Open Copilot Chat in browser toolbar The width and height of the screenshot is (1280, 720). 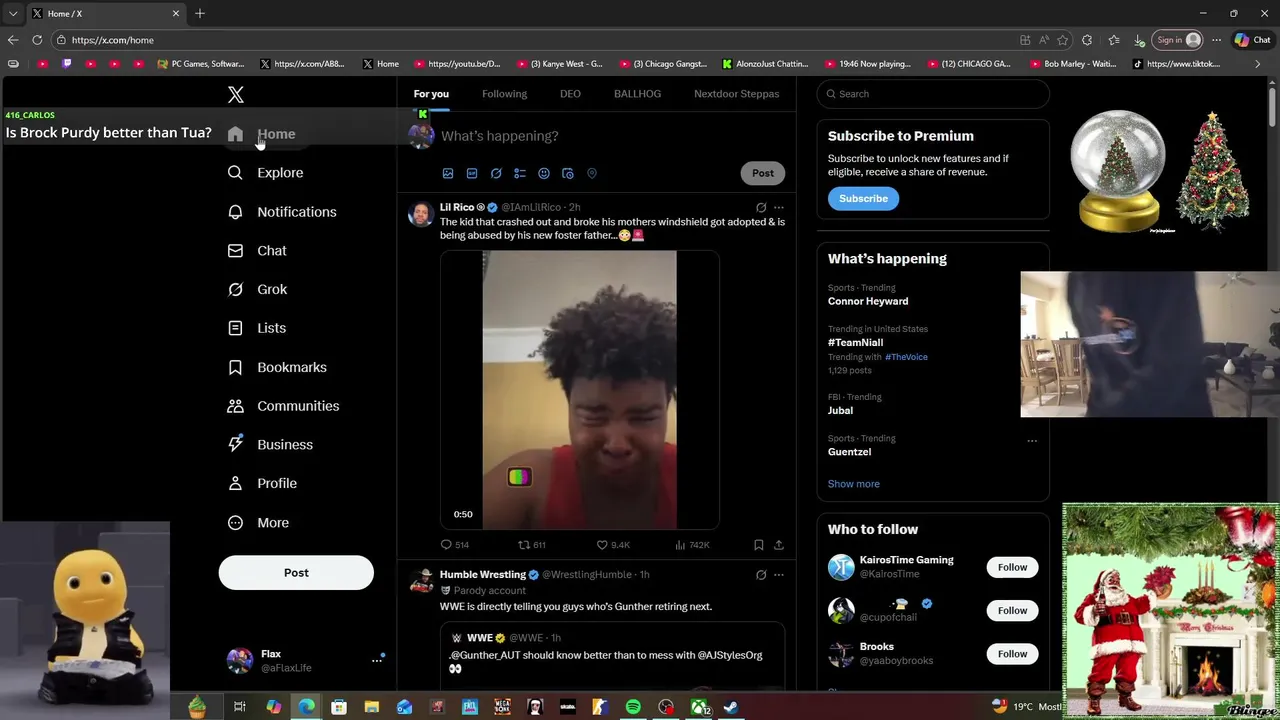coord(1253,40)
